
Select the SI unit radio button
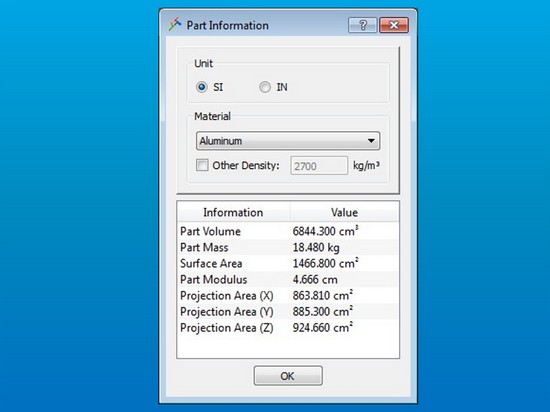202,87
